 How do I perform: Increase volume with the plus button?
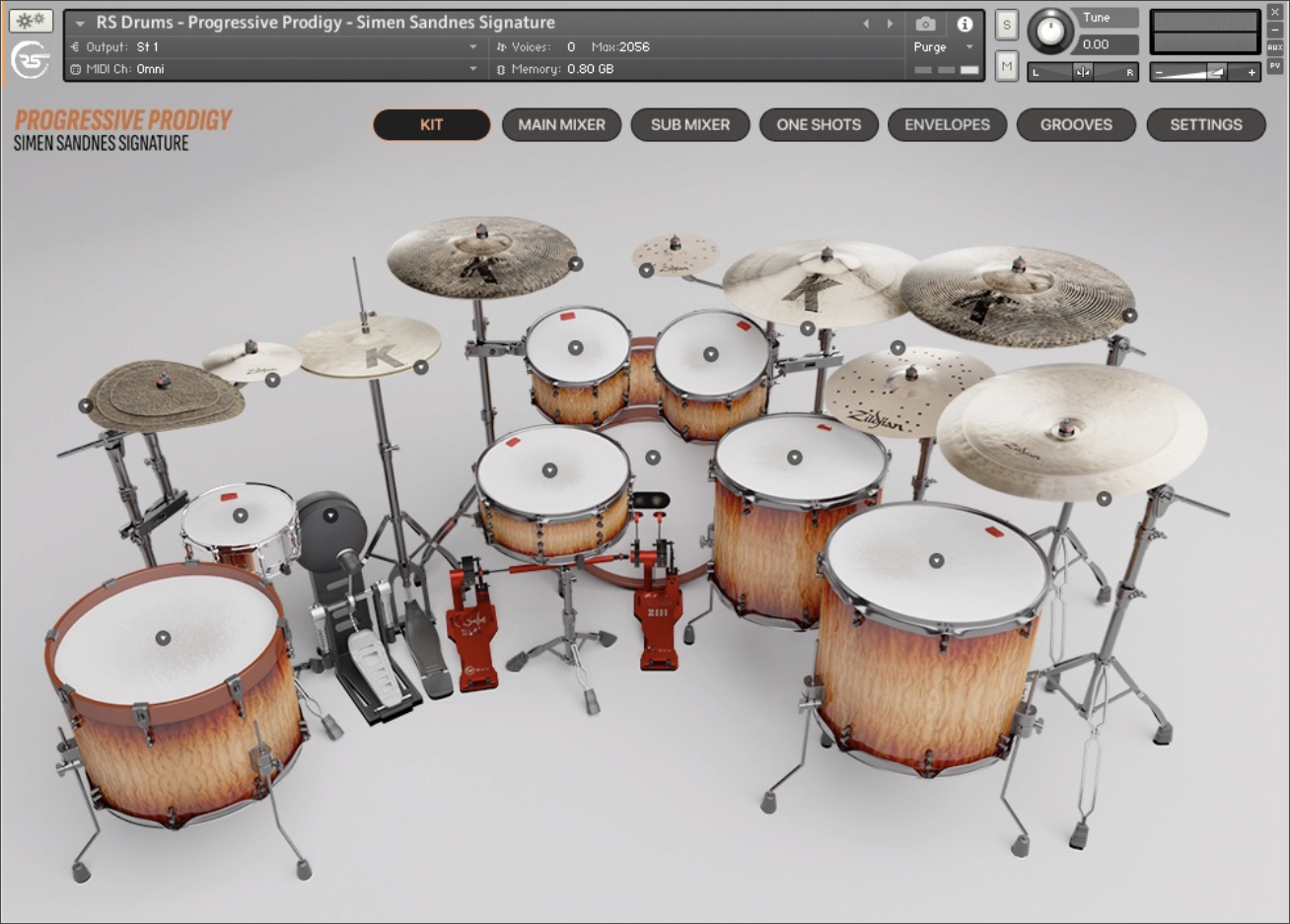[x=1252, y=72]
